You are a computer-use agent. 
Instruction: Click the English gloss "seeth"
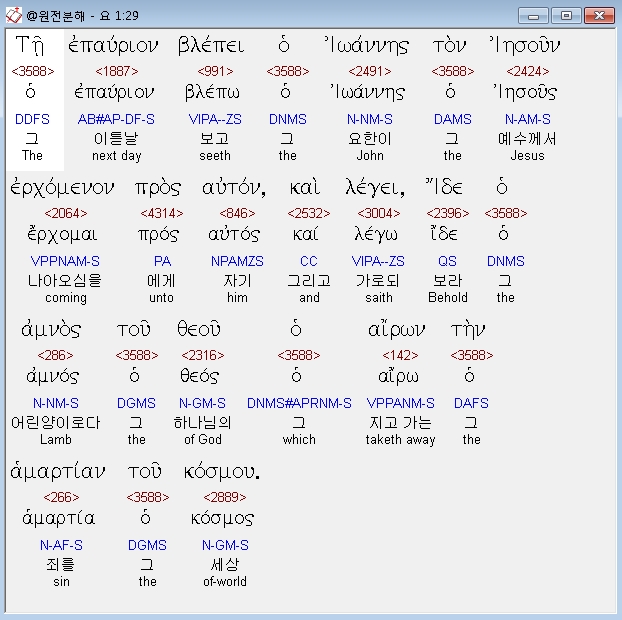coord(215,155)
